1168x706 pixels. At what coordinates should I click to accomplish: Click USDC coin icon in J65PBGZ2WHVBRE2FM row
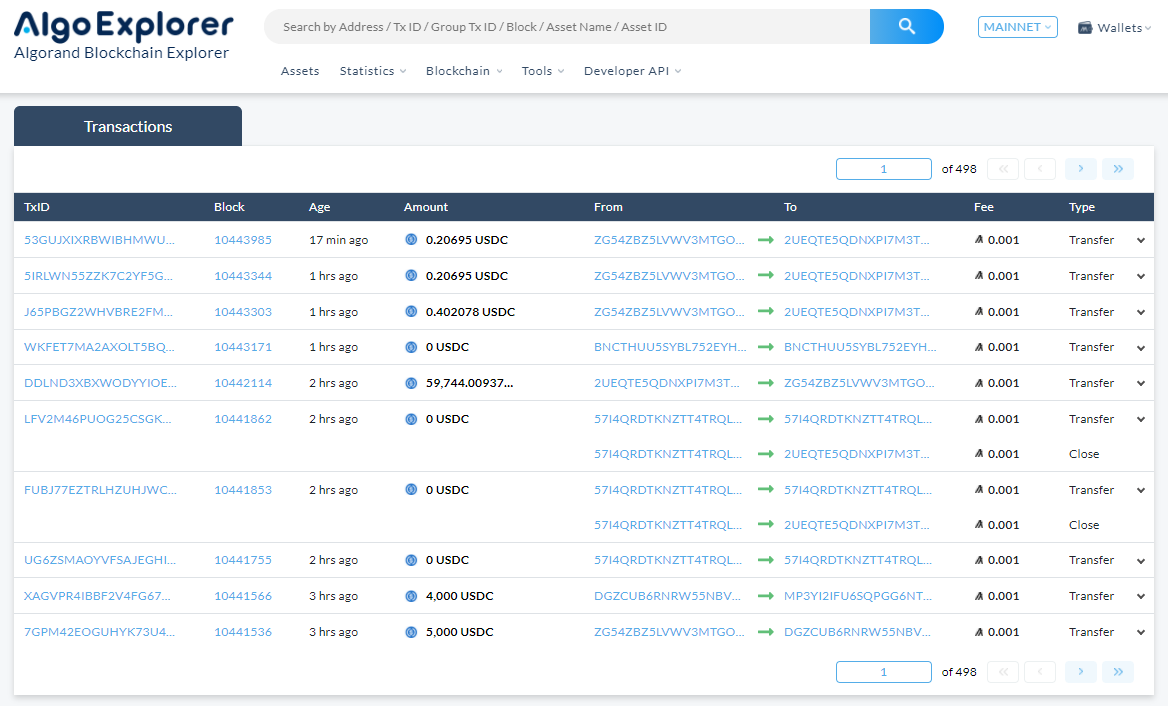pos(410,311)
